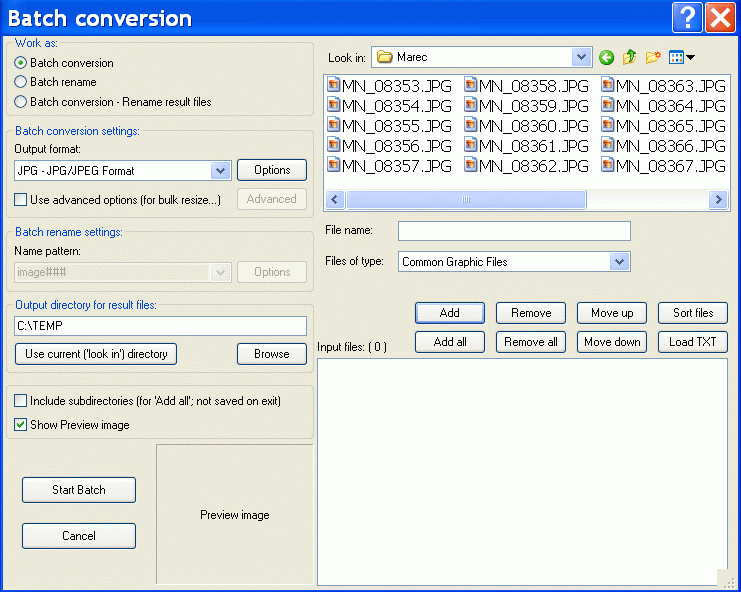This screenshot has height=592, width=741.
Task: Open the View menu icon
Action: click(x=681, y=58)
